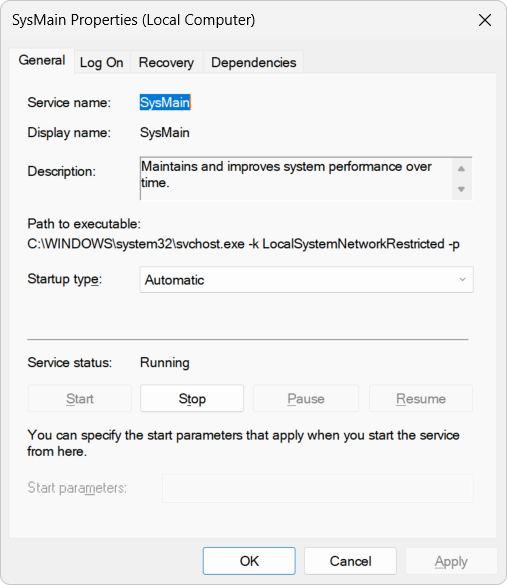Viewport: 507px width, 585px height.
Task: Open the Recovery tab
Action: (166, 62)
